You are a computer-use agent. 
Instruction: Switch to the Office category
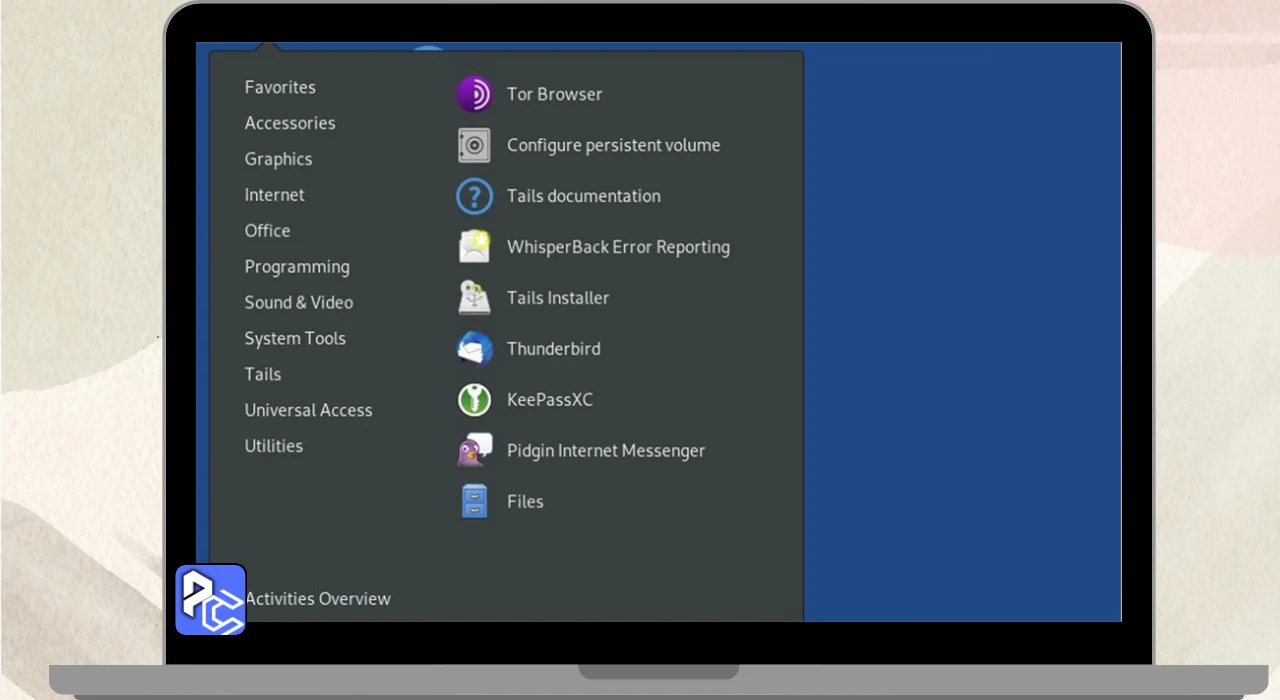(x=267, y=231)
